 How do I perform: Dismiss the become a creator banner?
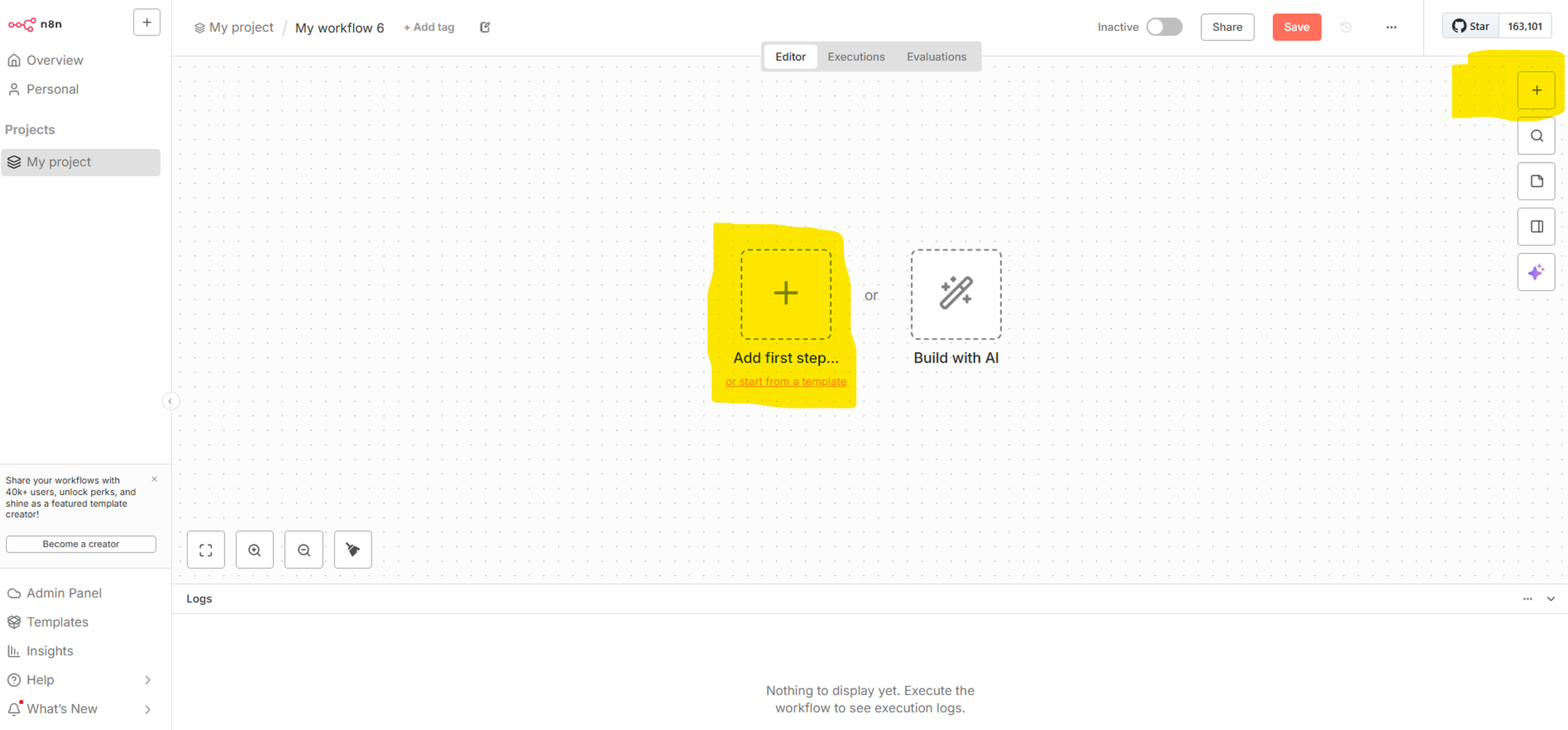click(154, 479)
